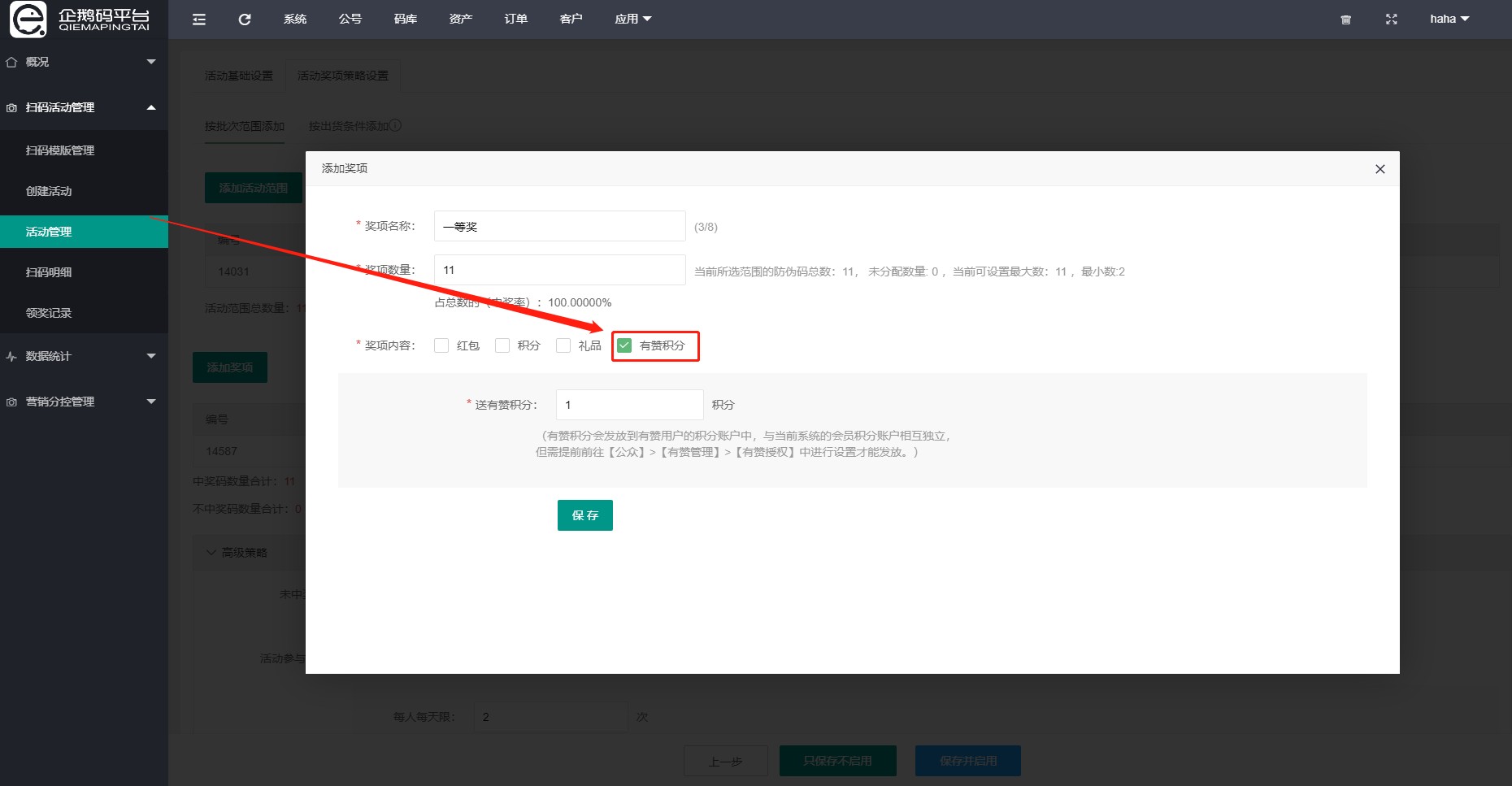Open the haha user dropdown
The image size is (1512, 786).
pos(1449,20)
